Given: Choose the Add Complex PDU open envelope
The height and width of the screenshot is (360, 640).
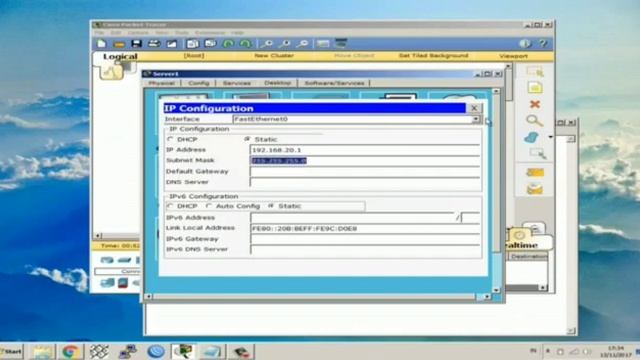Looking at the screenshot, I should [x=535, y=189].
